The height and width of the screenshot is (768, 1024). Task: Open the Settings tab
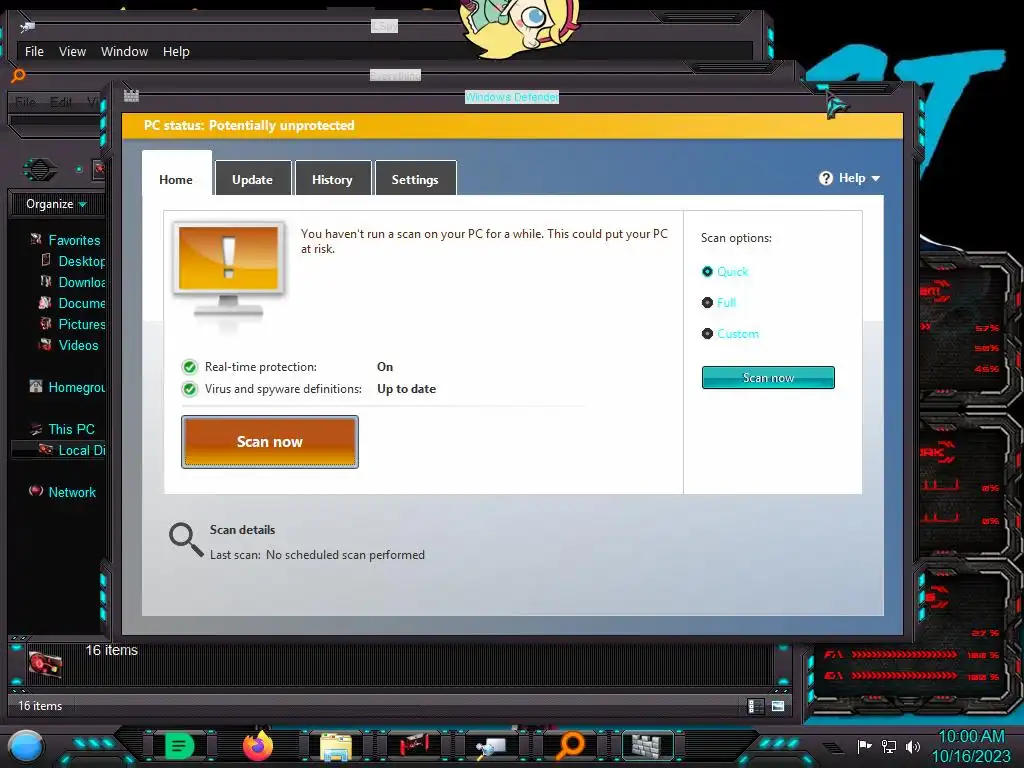click(x=415, y=179)
